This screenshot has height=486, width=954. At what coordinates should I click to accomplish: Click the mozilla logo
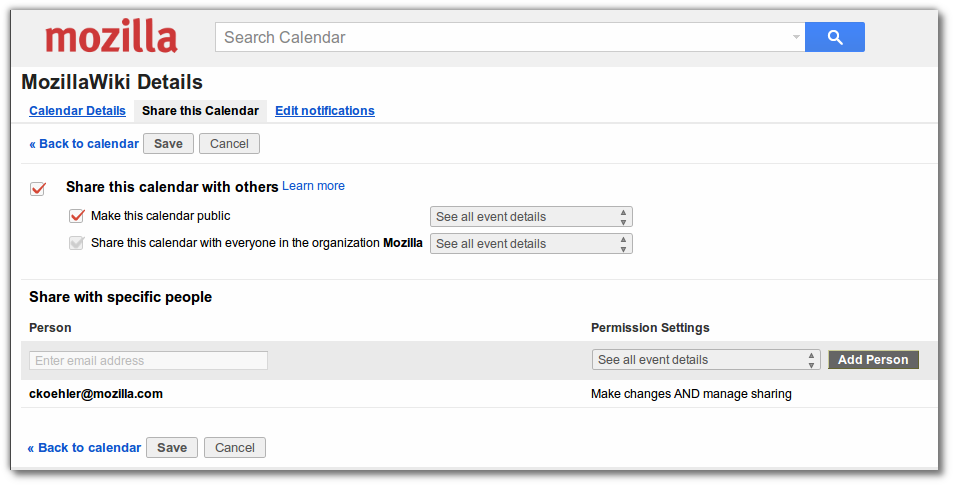point(111,36)
